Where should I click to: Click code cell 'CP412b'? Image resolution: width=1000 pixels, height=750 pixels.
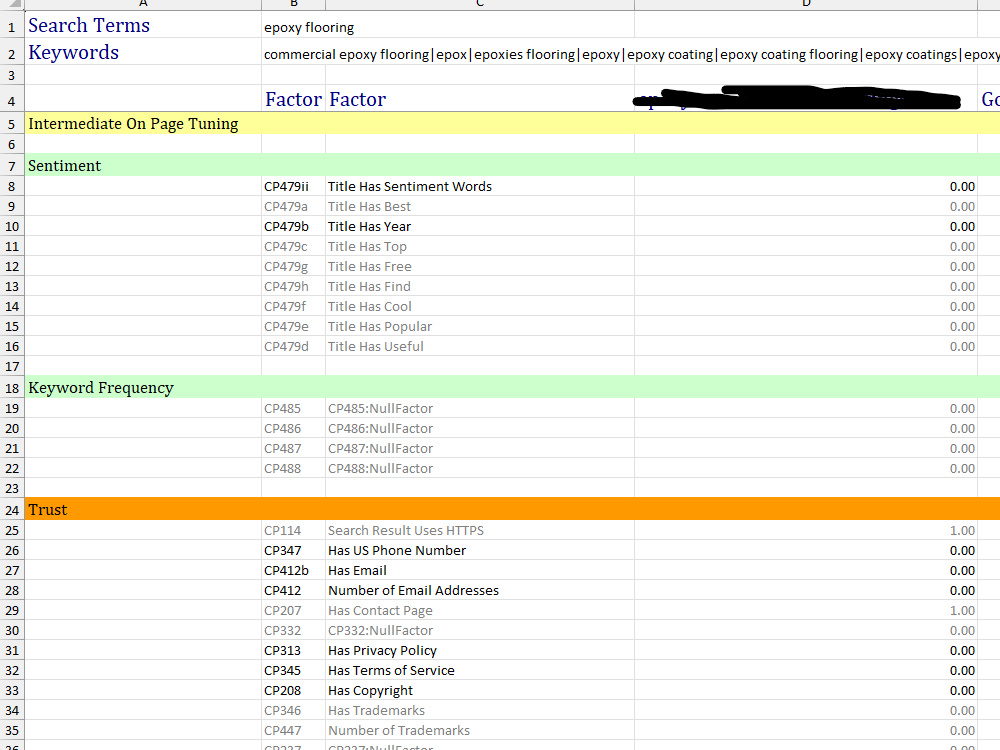pos(293,570)
